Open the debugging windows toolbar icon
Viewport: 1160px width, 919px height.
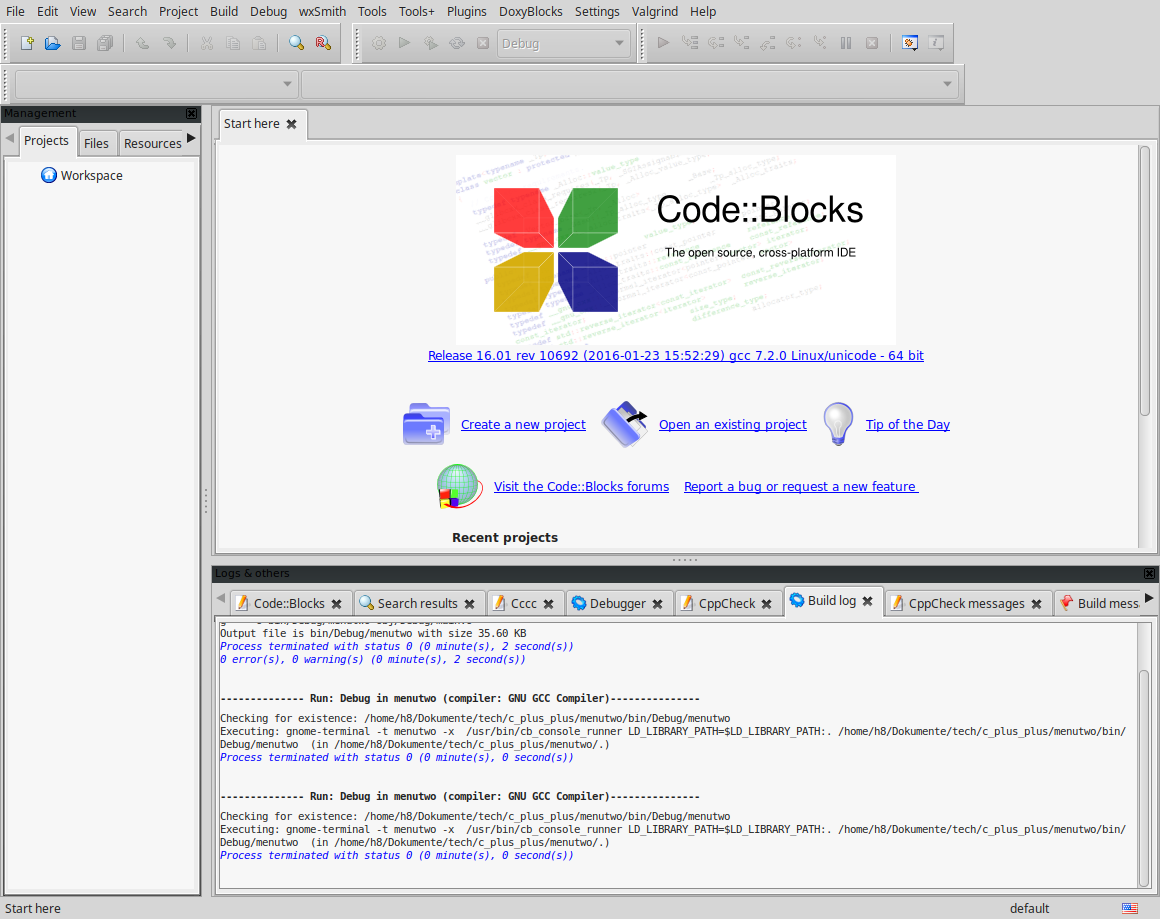(x=909, y=43)
